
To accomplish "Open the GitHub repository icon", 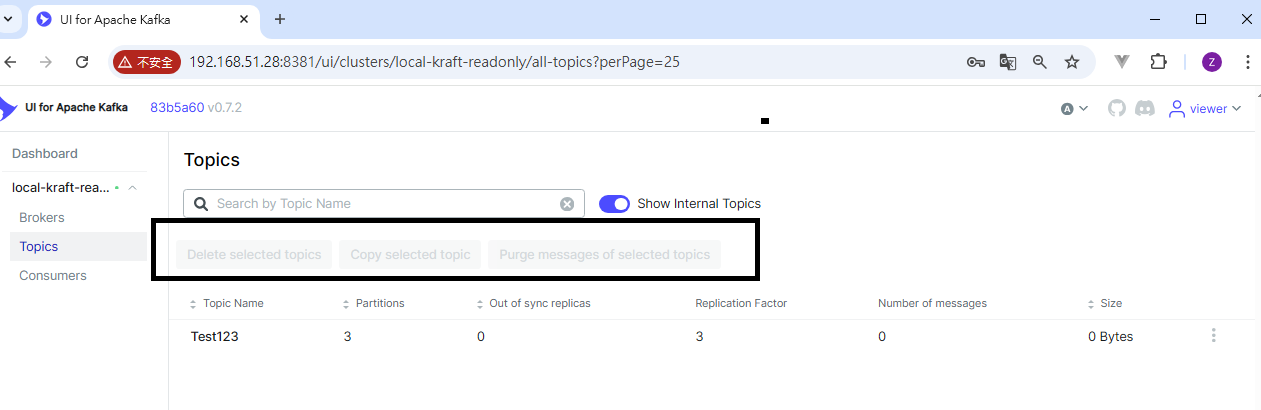I will [1117, 108].
